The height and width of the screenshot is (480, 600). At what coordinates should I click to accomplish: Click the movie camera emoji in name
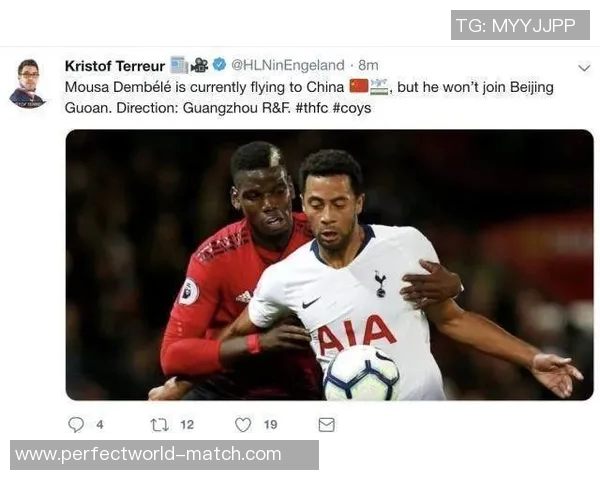(199, 65)
